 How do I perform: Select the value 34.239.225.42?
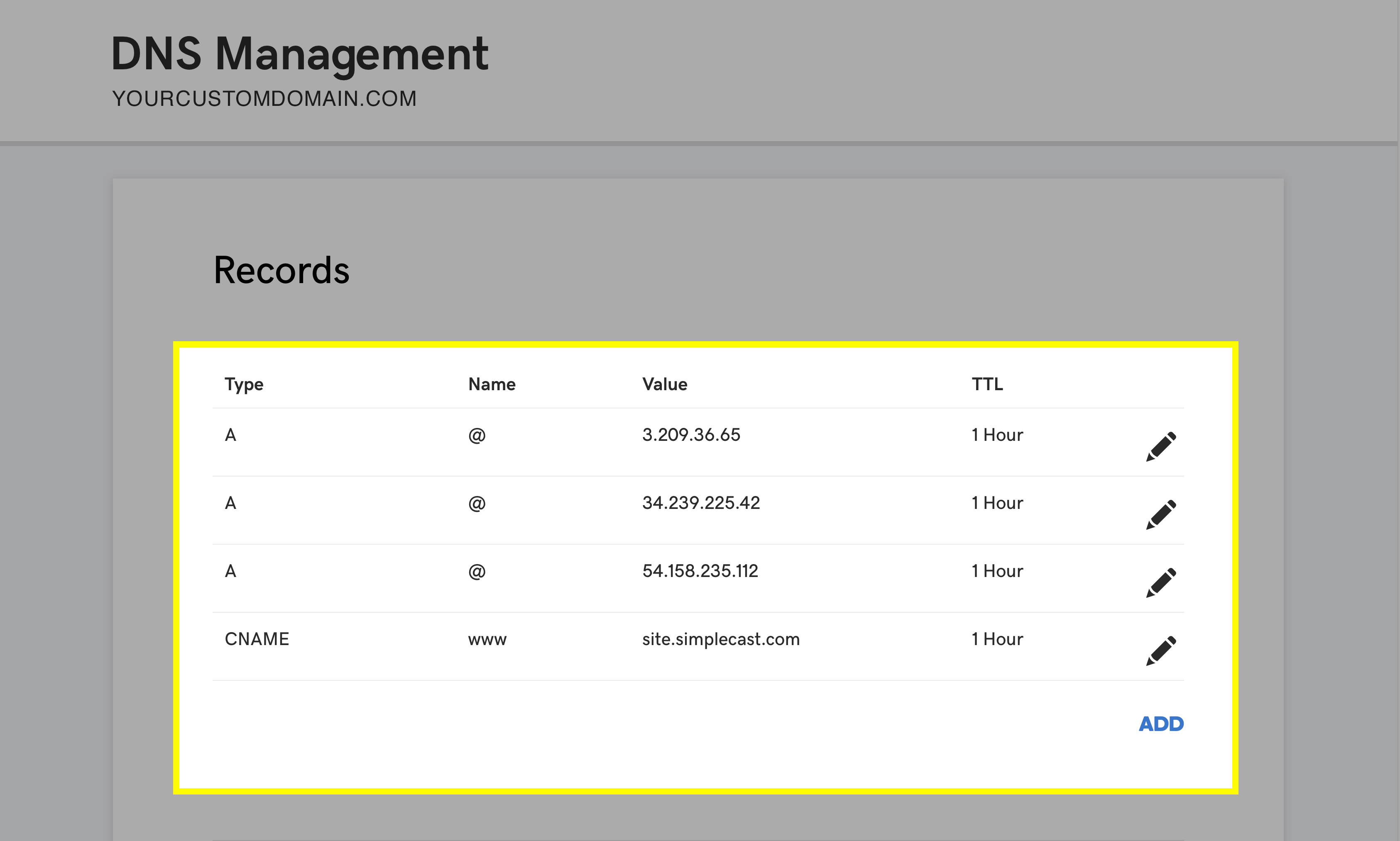[700, 503]
